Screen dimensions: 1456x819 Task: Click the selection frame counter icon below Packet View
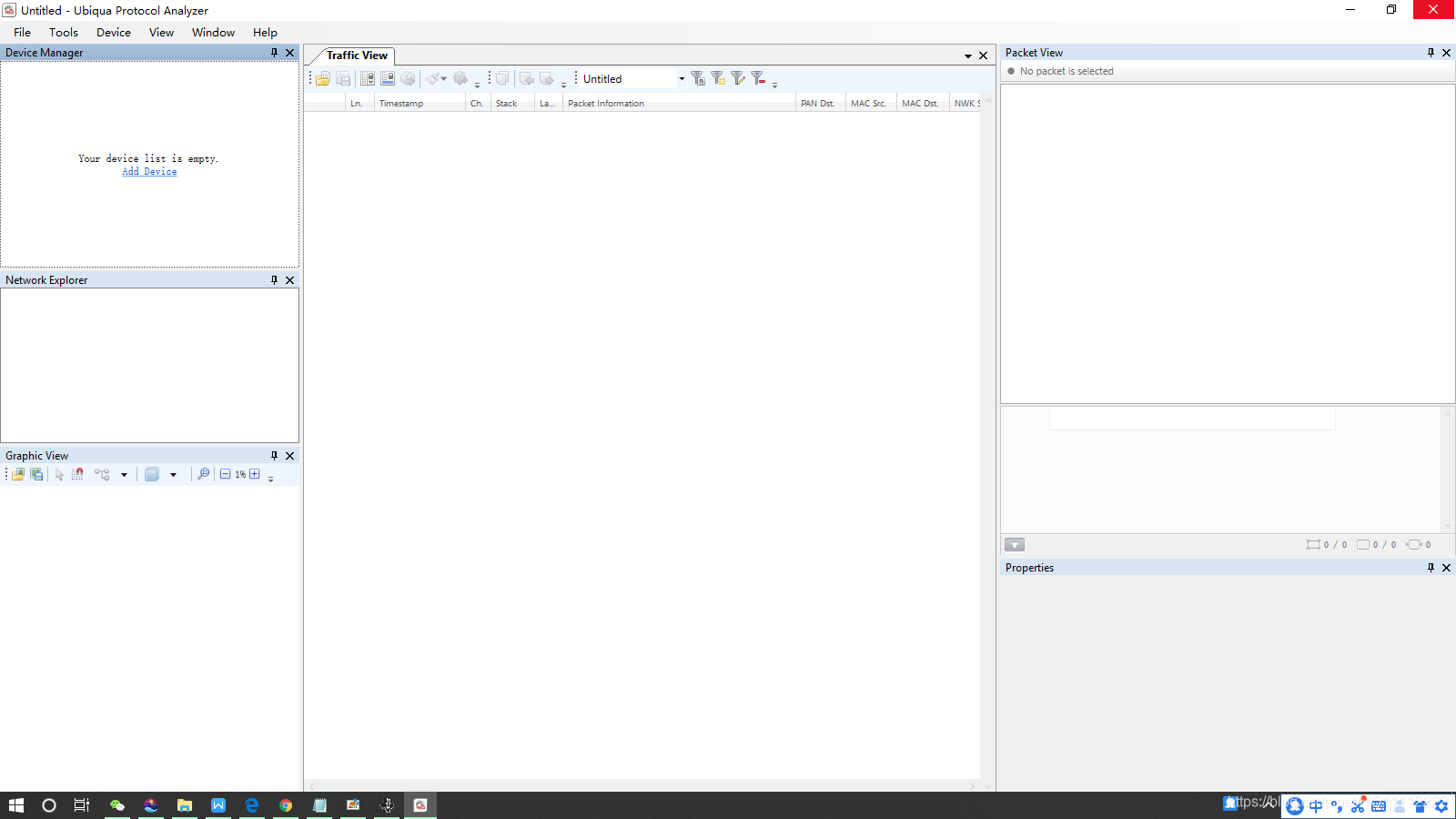[x=1313, y=545]
